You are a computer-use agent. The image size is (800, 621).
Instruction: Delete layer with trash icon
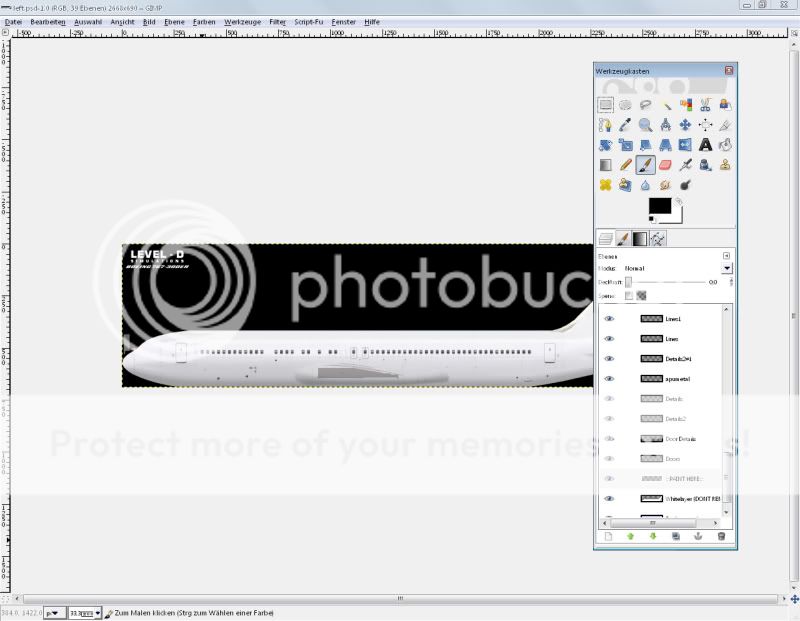tap(720, 537)
